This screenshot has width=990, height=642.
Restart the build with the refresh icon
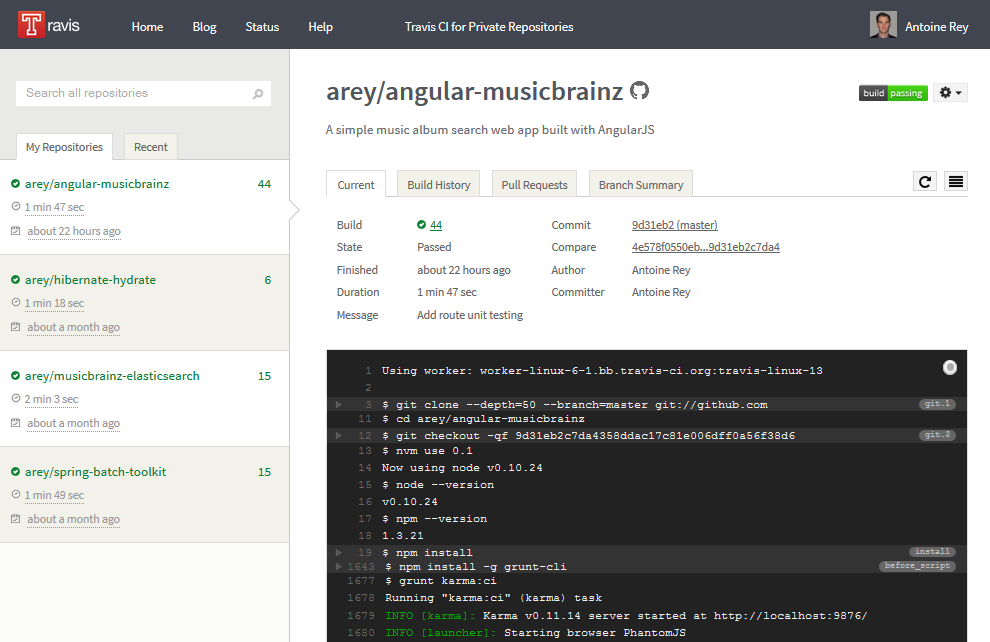pyautogui.click(x=924, y=181)
